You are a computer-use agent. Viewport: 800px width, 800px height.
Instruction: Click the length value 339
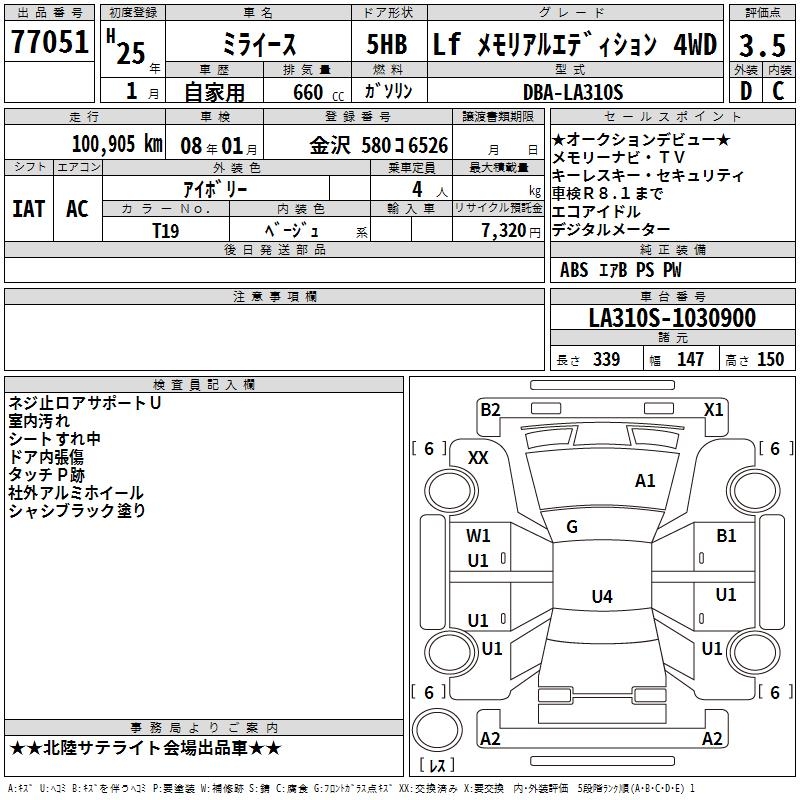(x=606, y=359)
